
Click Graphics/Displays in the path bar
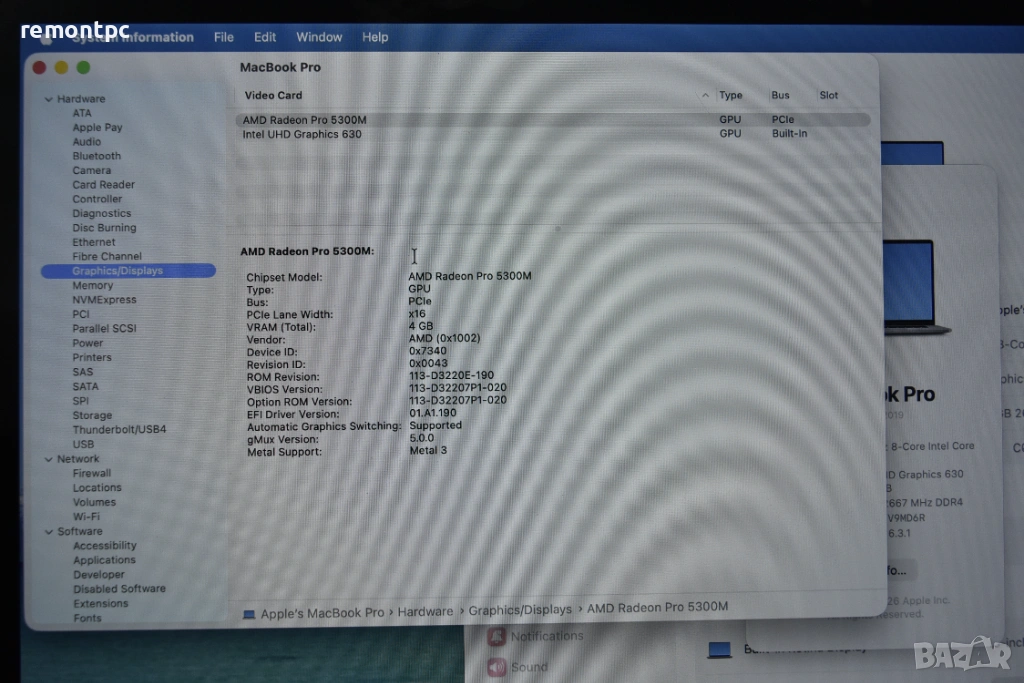click(x=520, y=610)
